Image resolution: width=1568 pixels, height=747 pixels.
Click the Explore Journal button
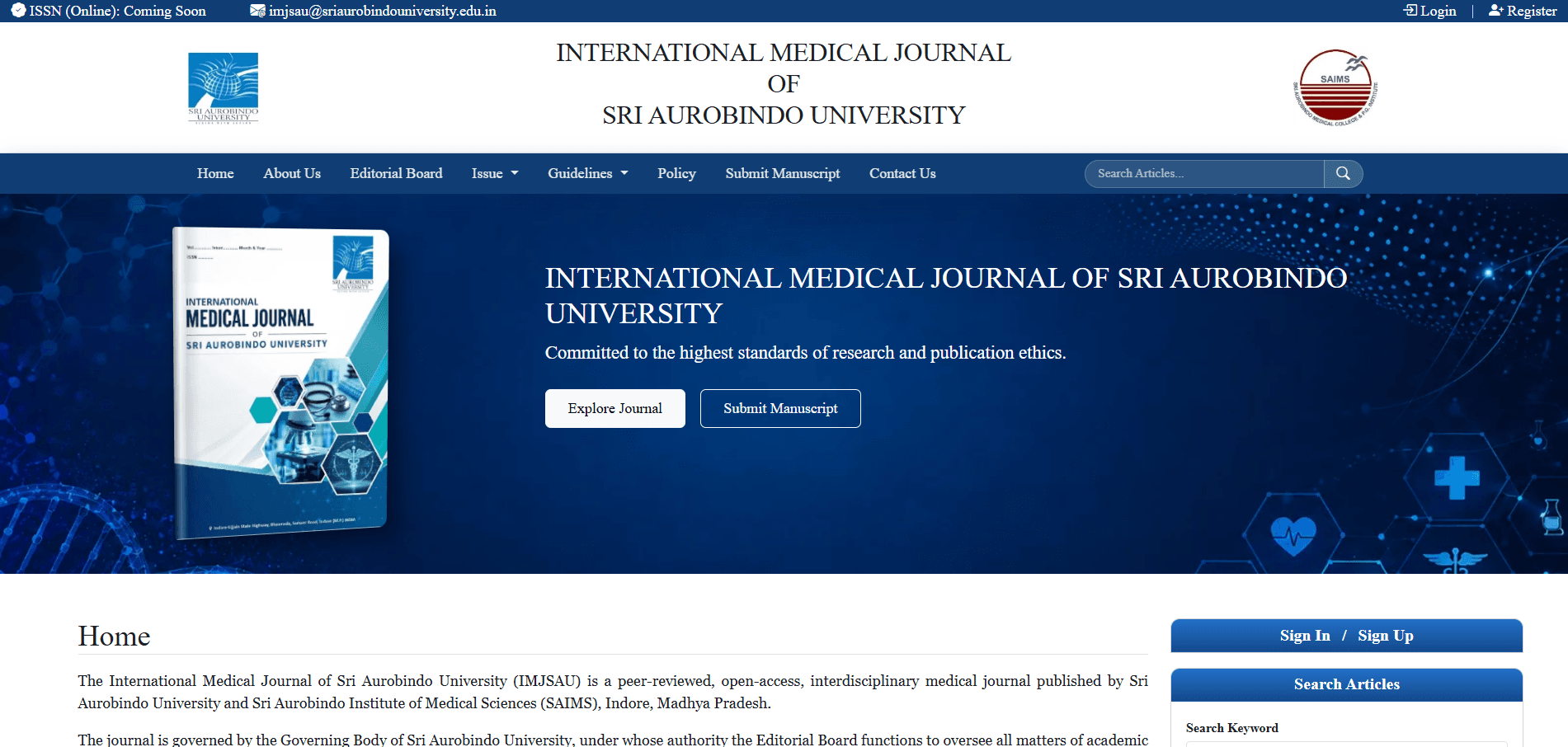615,408
